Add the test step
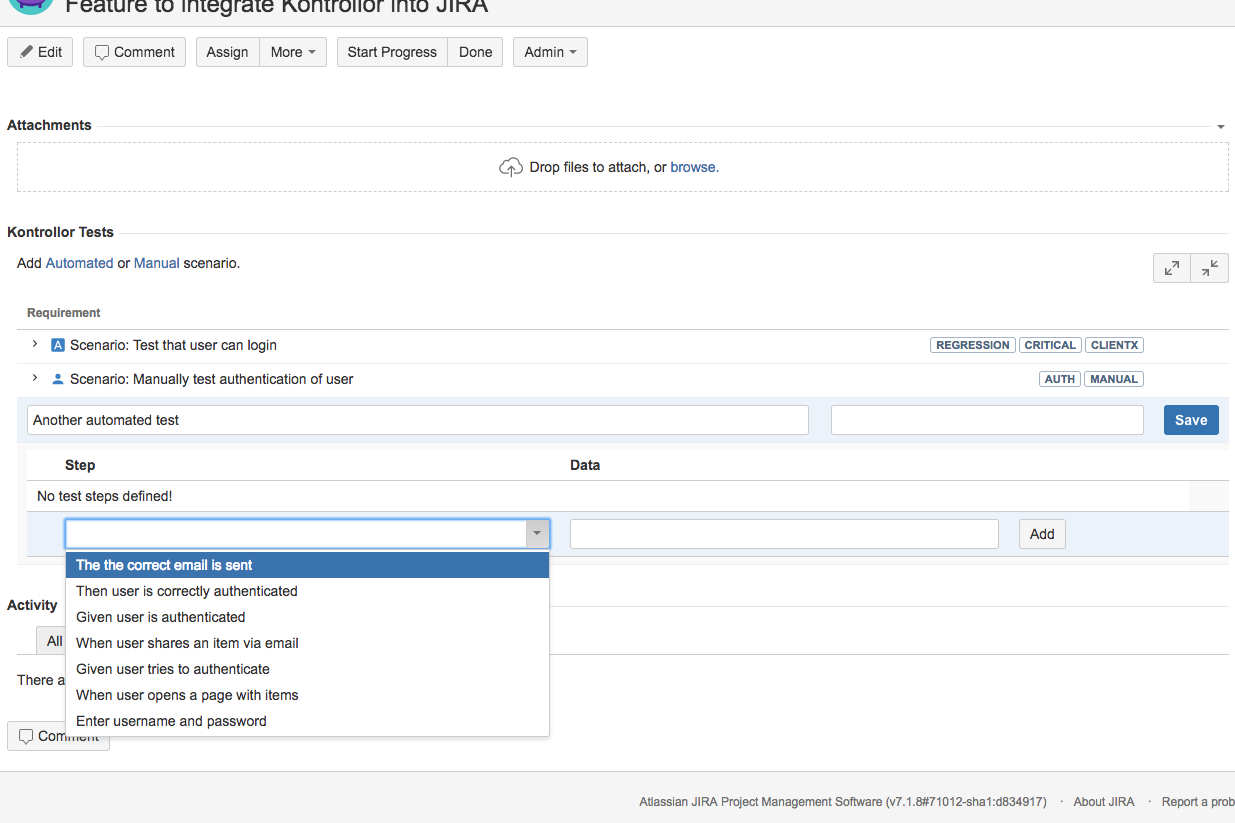This screenshot has height=823, width=1235. (x=1042, y=534)
